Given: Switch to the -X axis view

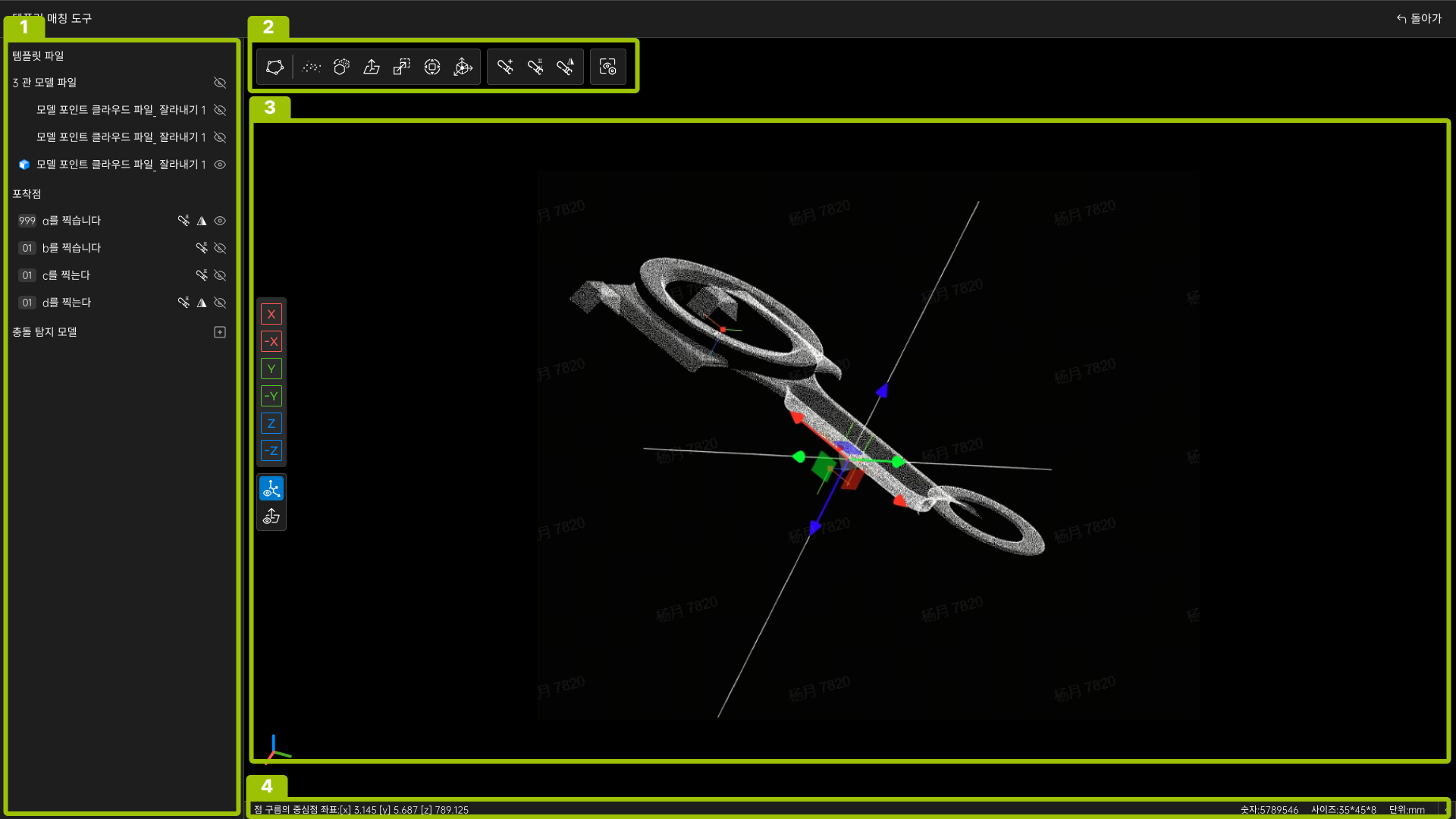Looking at the screenshot, I should [x=271, y=341].
